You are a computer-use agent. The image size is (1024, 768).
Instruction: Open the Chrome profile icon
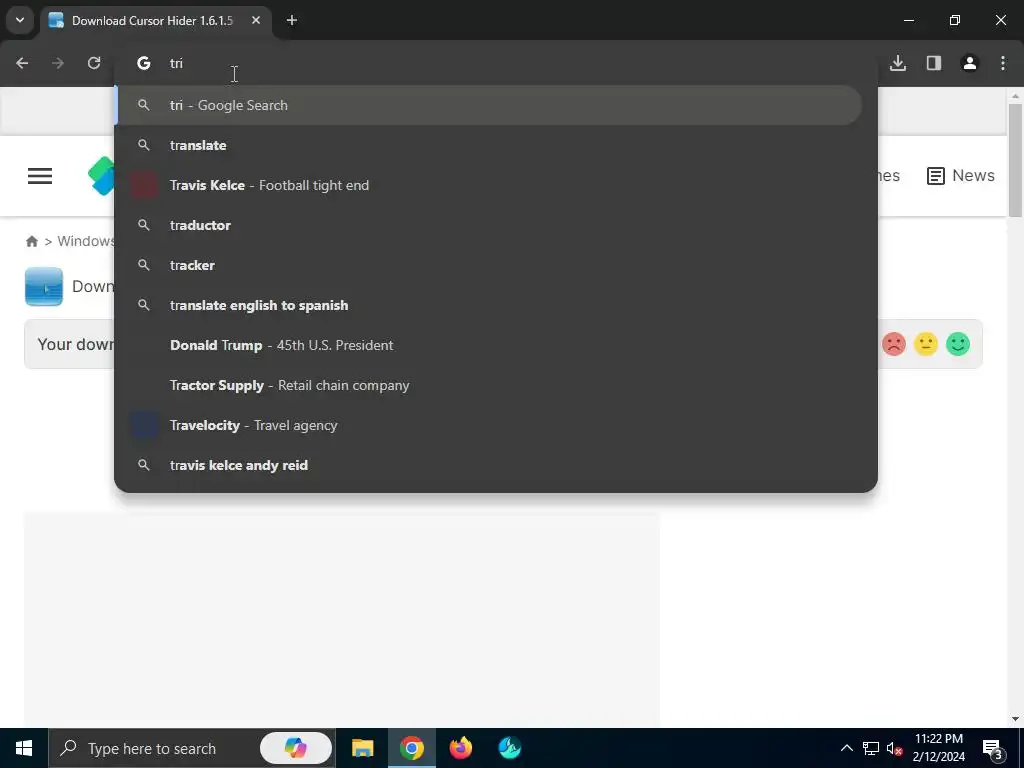[x=970, y=63]
